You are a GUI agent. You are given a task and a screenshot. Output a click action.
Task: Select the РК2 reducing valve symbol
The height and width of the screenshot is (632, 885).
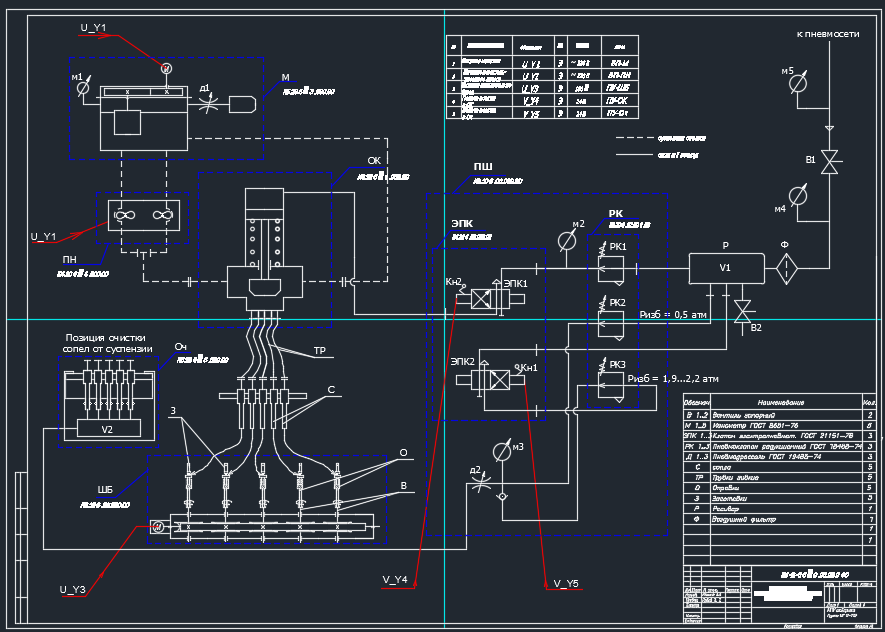(x=611, y=322)
